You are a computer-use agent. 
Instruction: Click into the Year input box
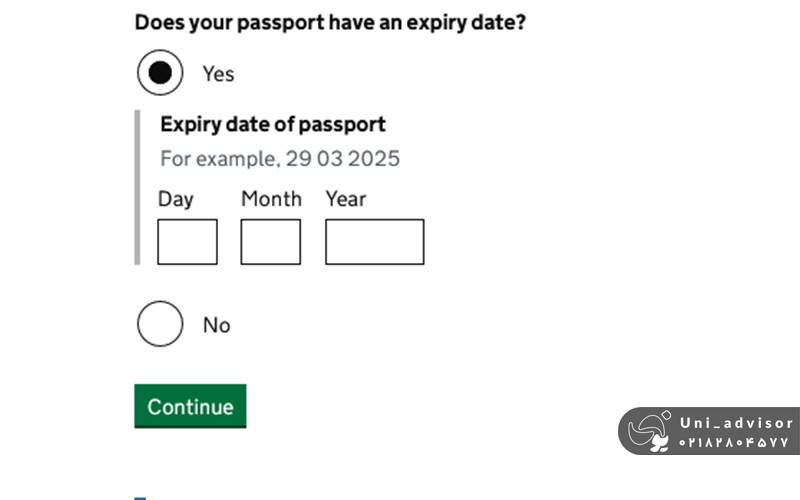point(374,242)
